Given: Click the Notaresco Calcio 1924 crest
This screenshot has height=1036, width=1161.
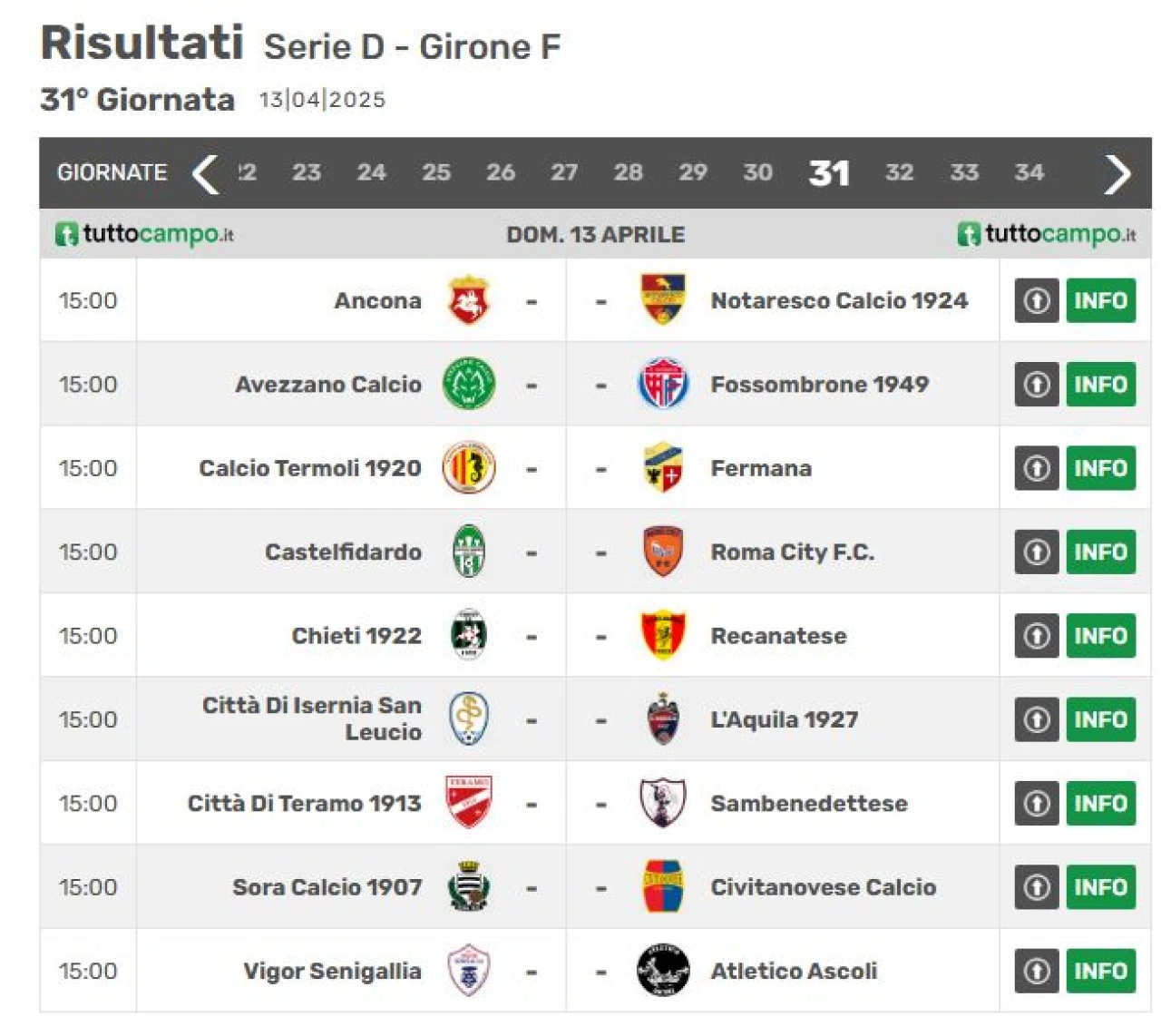Looking at the screenshot, I should (663, 300).
